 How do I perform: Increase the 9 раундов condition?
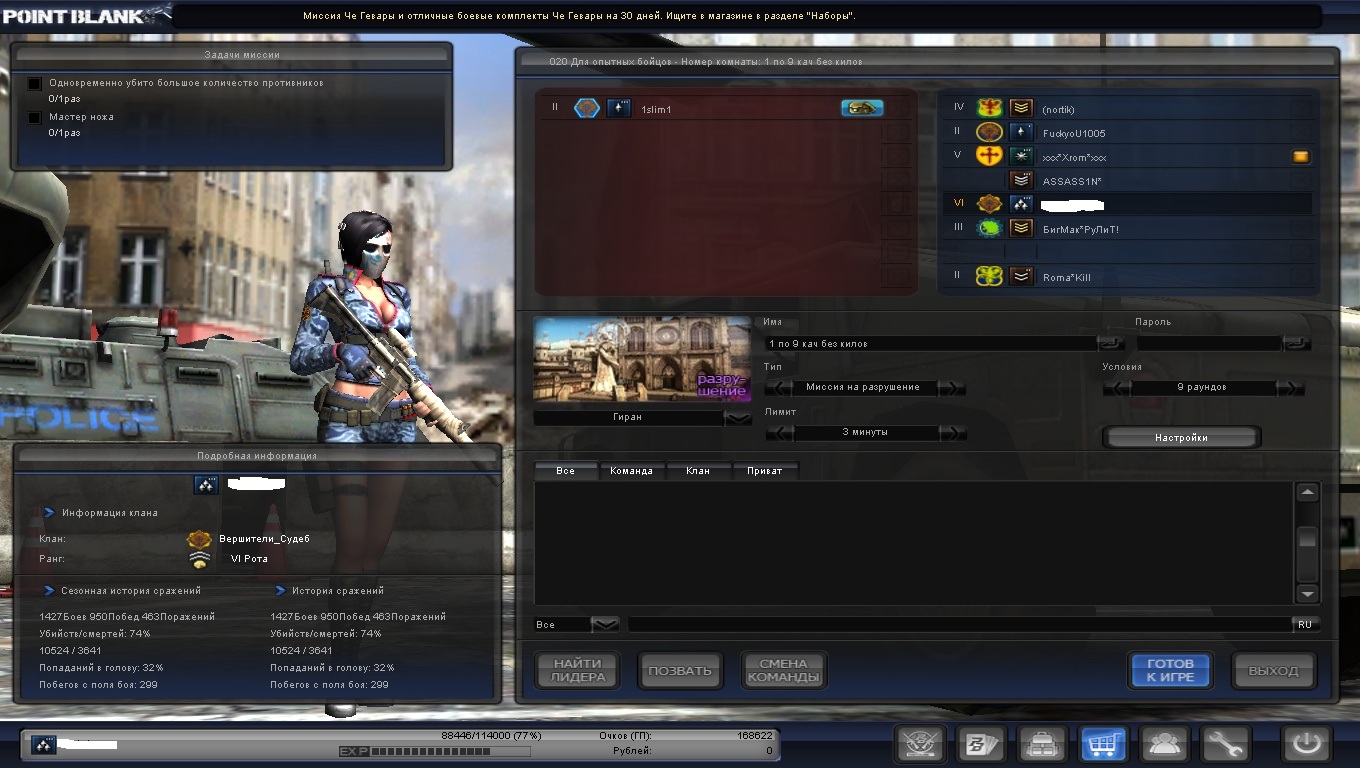click(x=1291, y=387)
